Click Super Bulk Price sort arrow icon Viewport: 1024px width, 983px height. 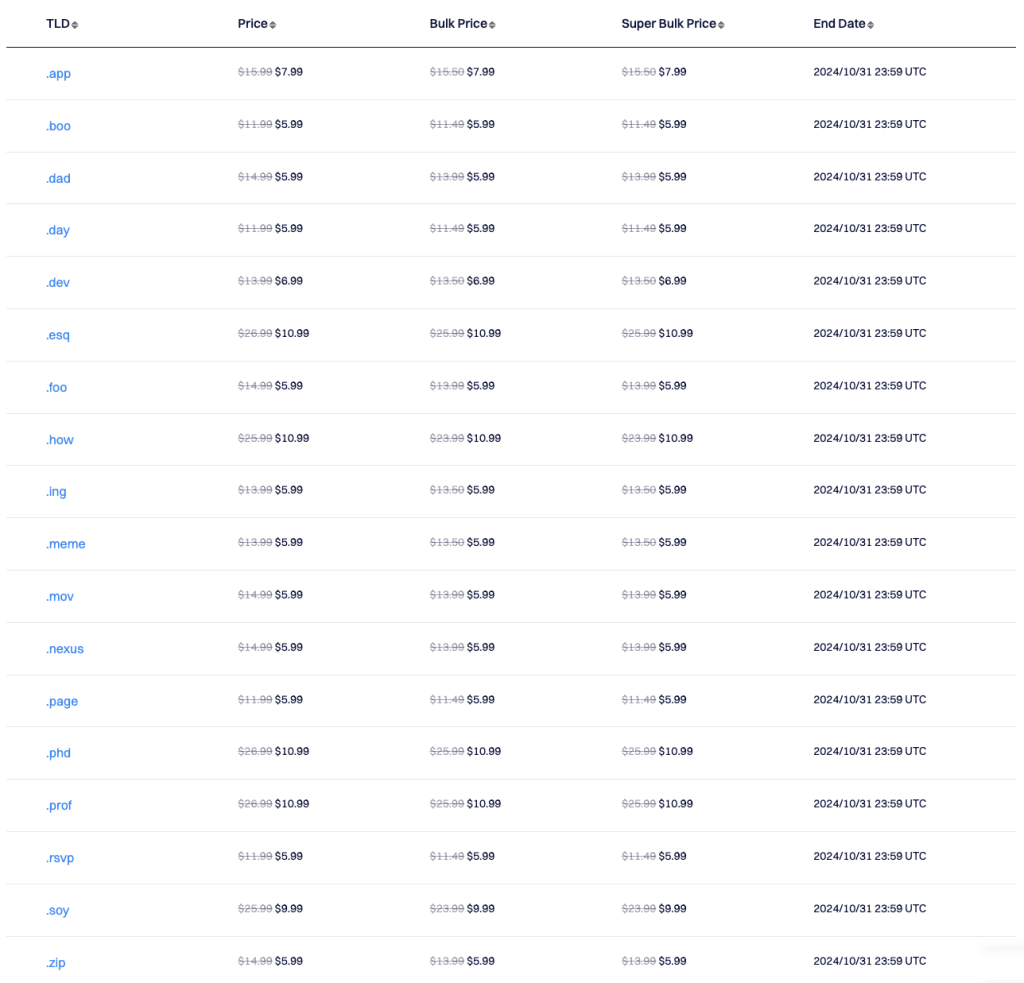coord(721,25)
